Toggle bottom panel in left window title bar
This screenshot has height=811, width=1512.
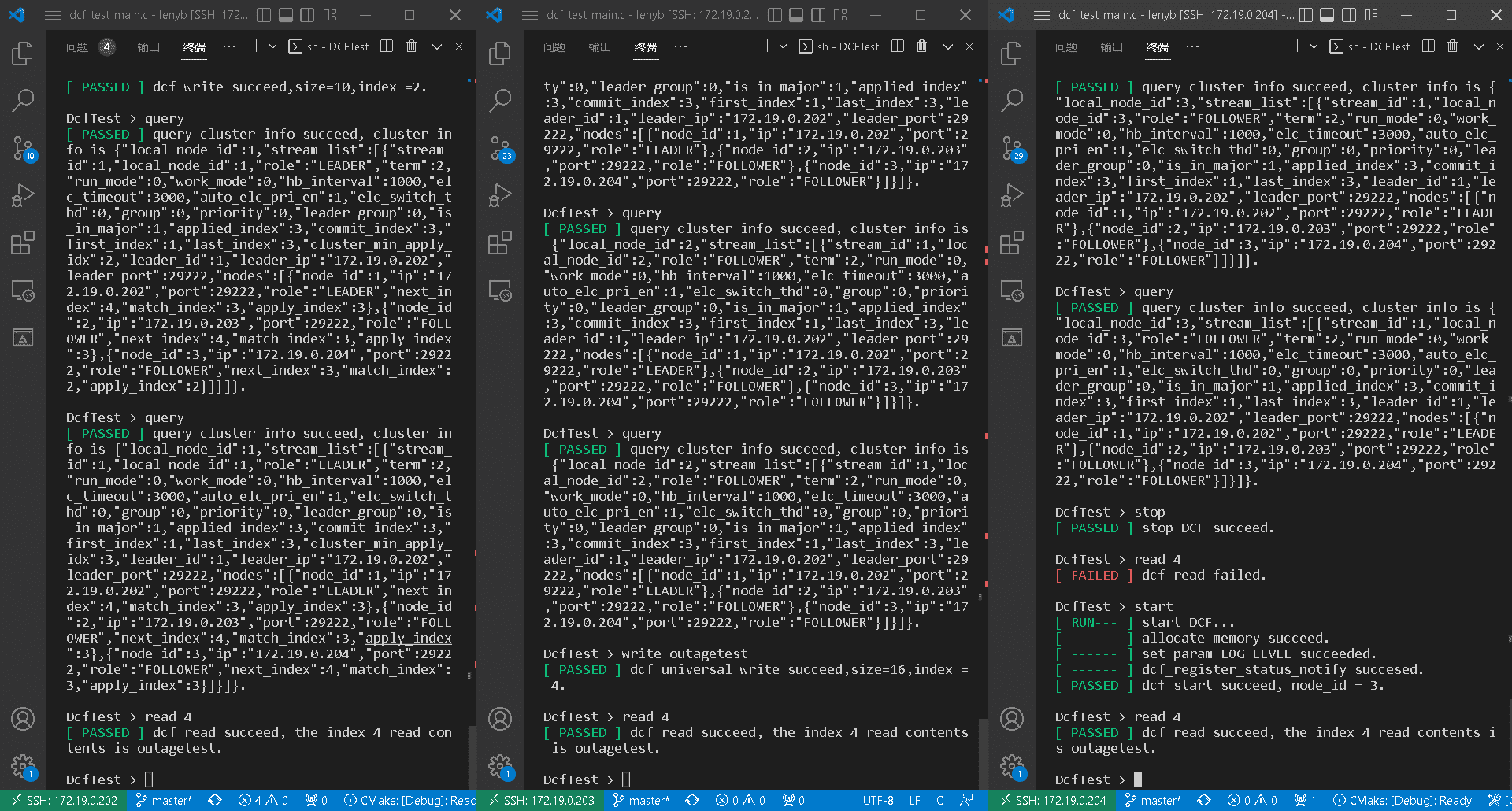click(x=287, y=15)
